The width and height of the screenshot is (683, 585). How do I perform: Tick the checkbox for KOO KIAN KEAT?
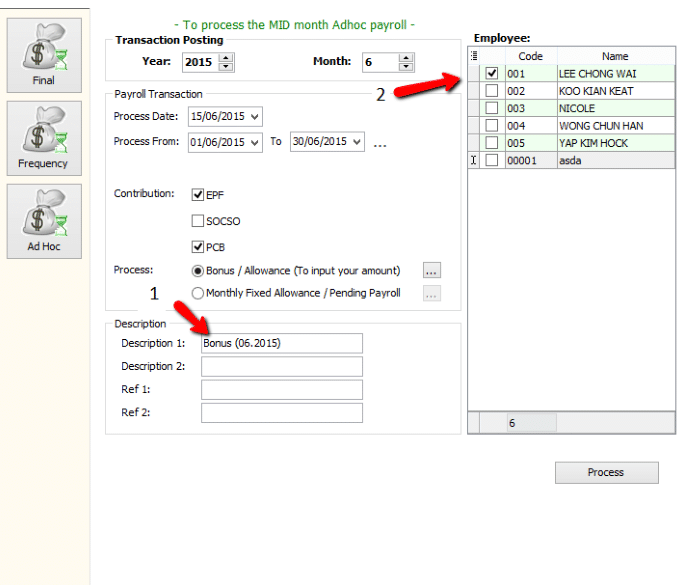(491, 91)
